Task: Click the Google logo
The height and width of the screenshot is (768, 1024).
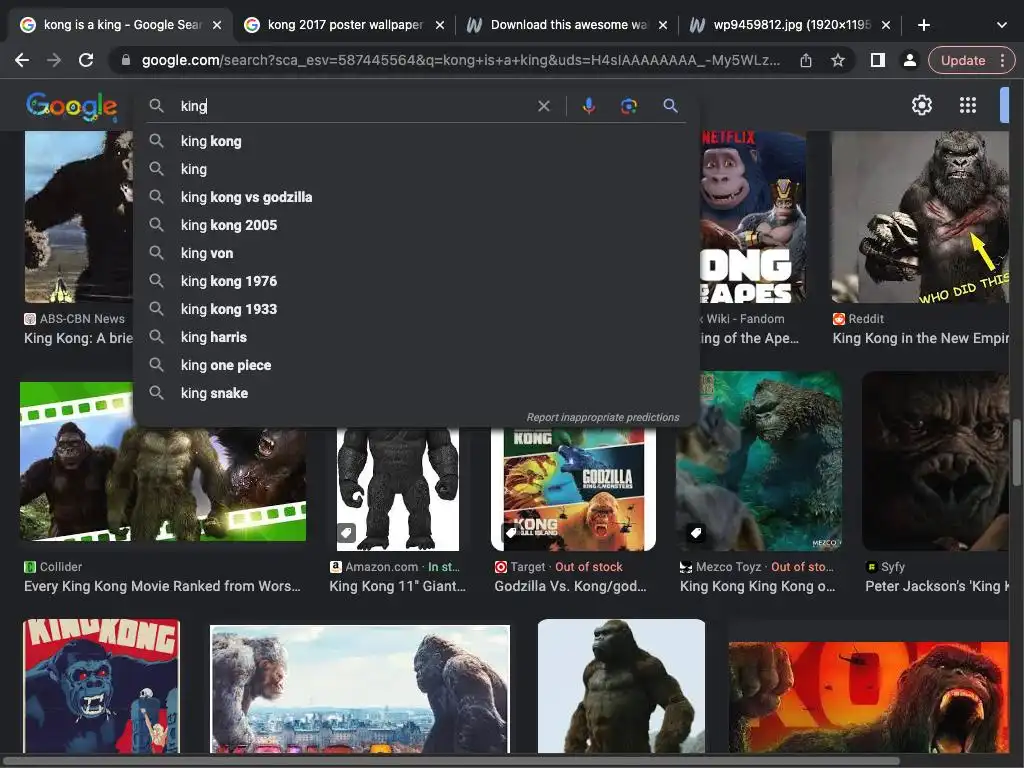Action: (x=72, y=106)
